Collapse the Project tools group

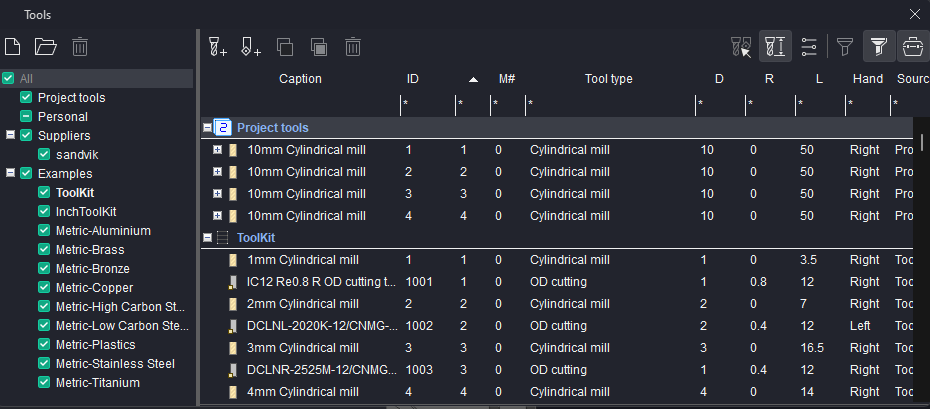pos(208,128)
